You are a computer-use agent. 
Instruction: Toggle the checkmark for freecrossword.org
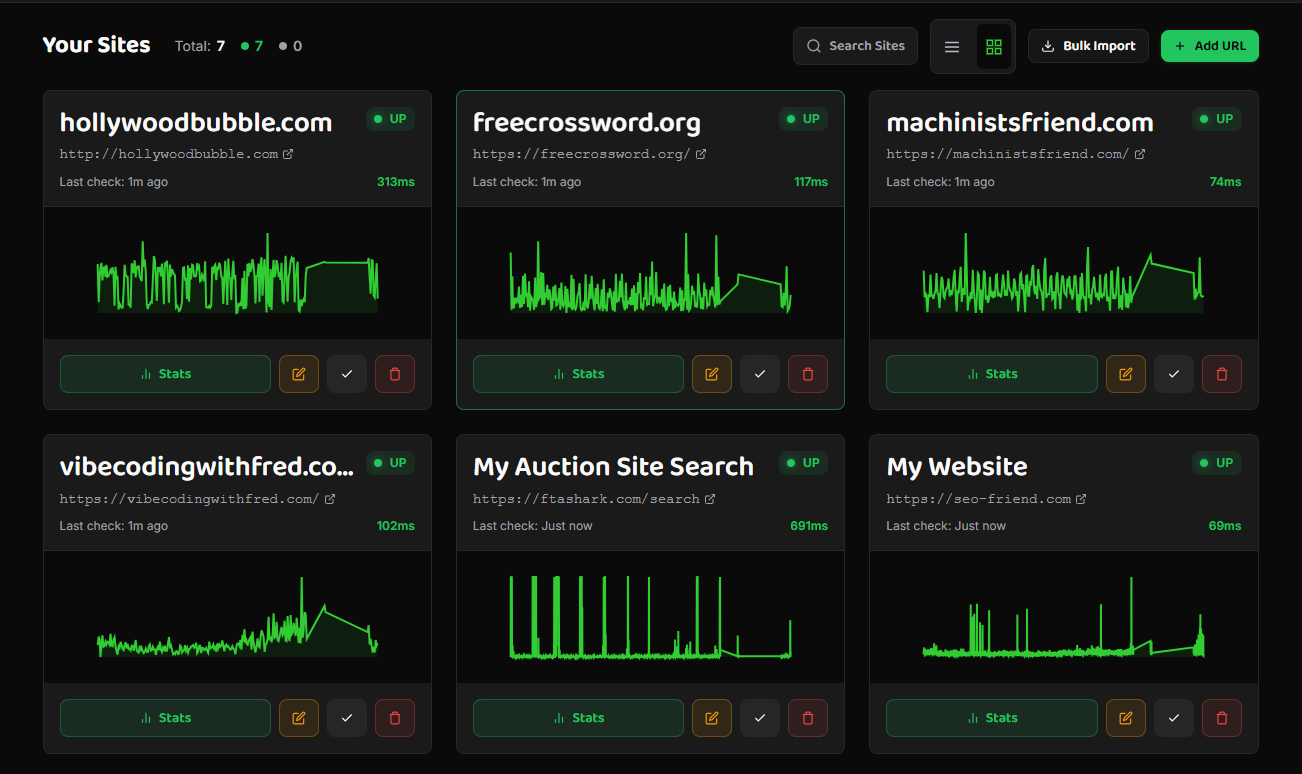click(x=759, y=373)
